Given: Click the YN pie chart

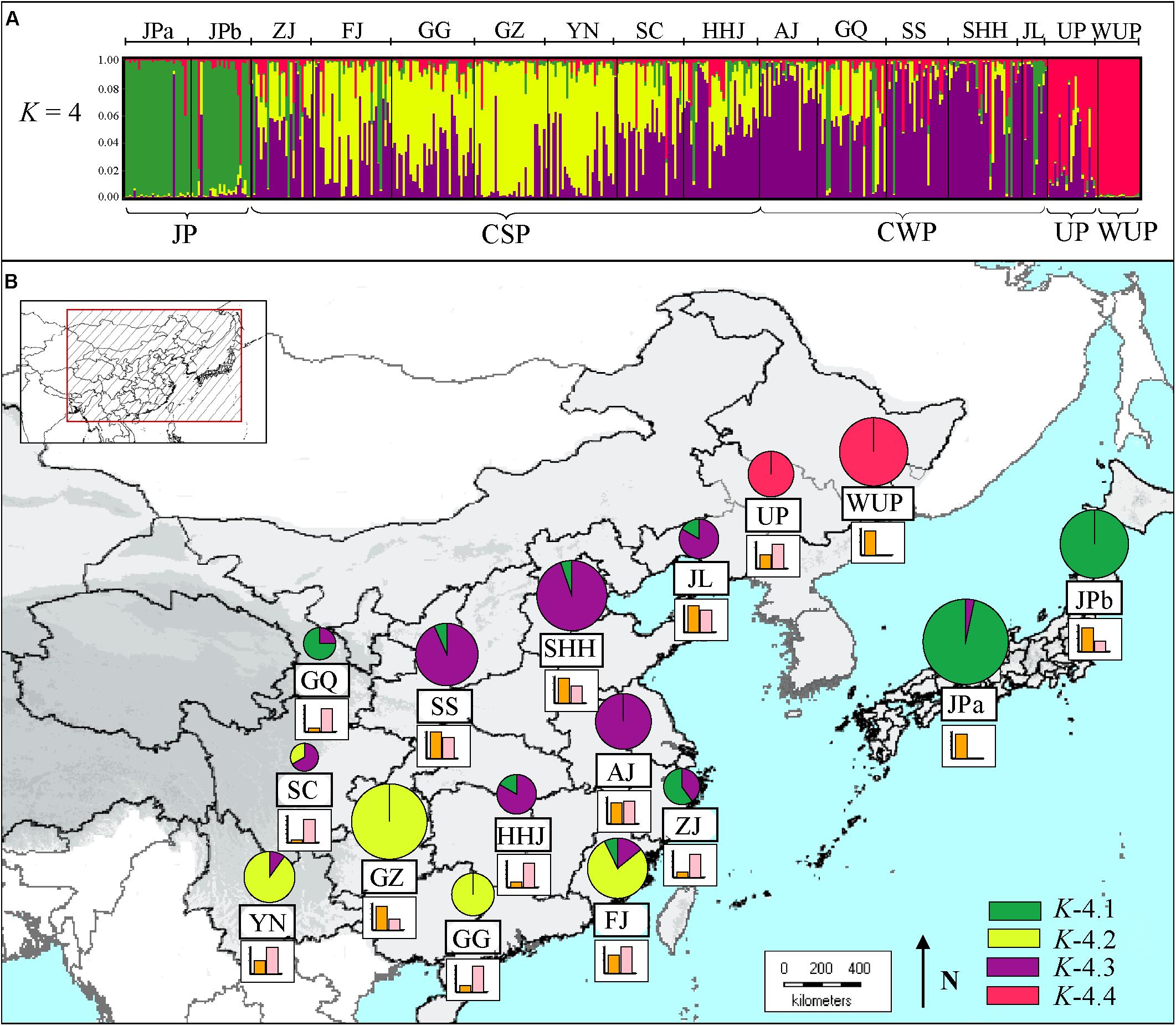Looking at the screenshot, I should [269, 876].
